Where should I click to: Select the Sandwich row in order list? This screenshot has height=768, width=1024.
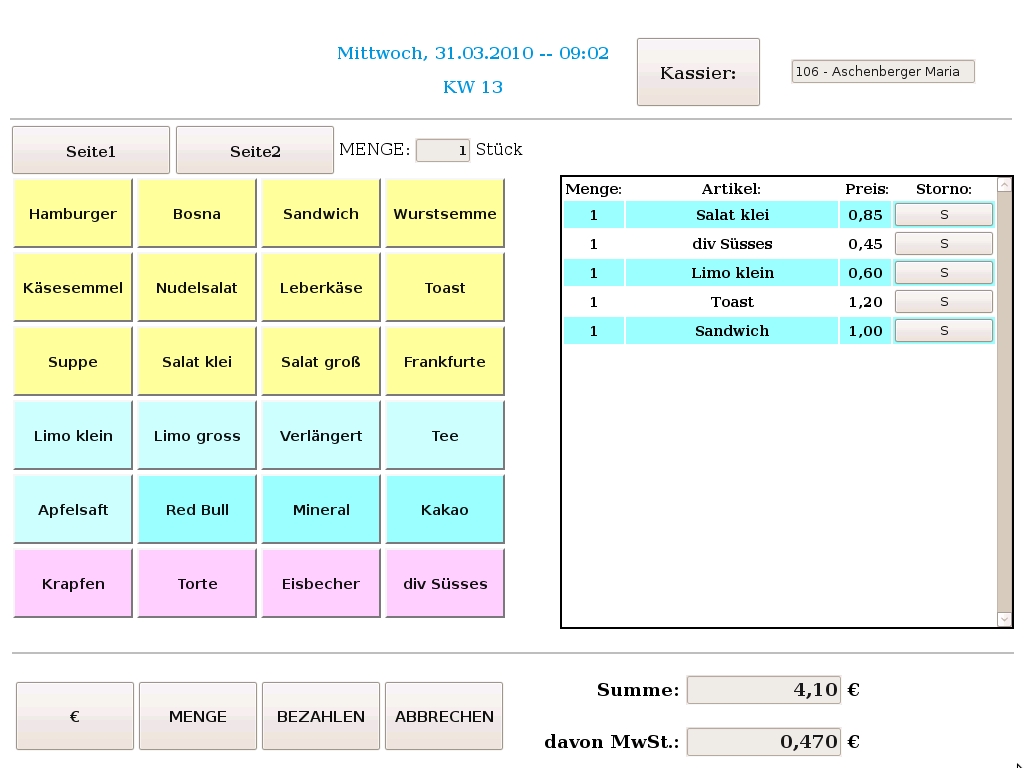pyautogui.click(x=731, y=331)
